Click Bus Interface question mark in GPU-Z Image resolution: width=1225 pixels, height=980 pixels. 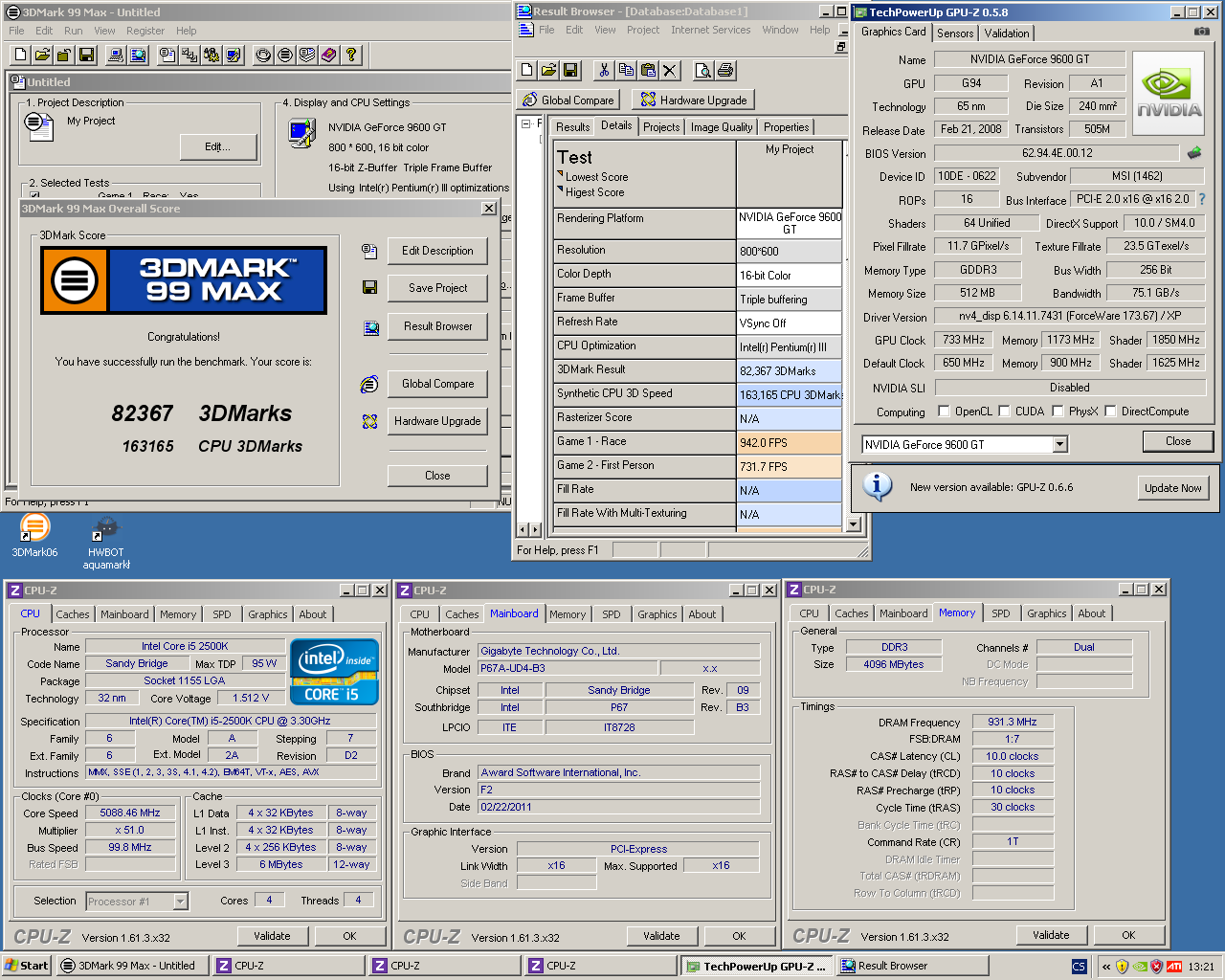1202,199
